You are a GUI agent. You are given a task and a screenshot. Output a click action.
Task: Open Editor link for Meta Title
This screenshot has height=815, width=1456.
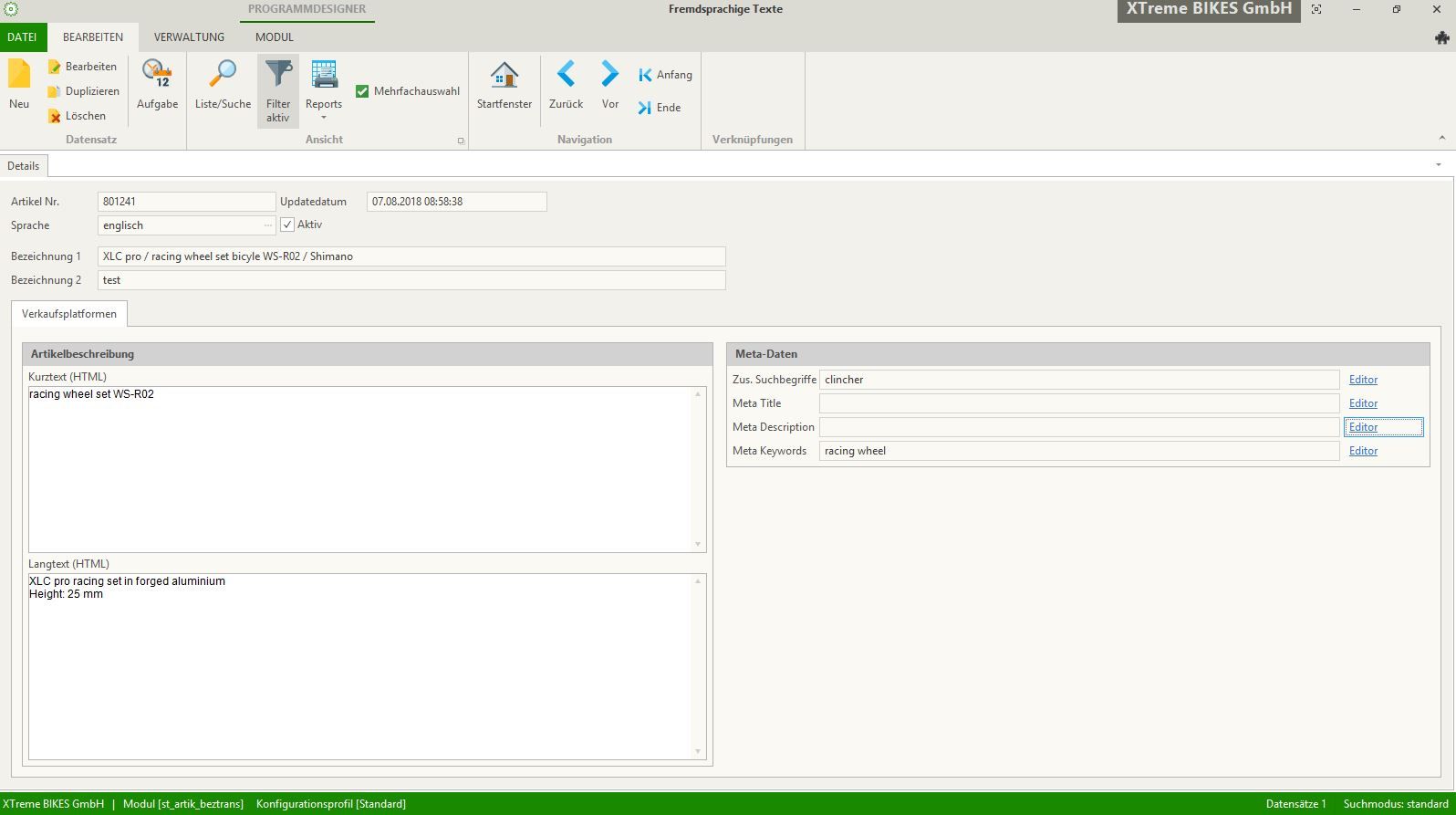coord(1363,403)
